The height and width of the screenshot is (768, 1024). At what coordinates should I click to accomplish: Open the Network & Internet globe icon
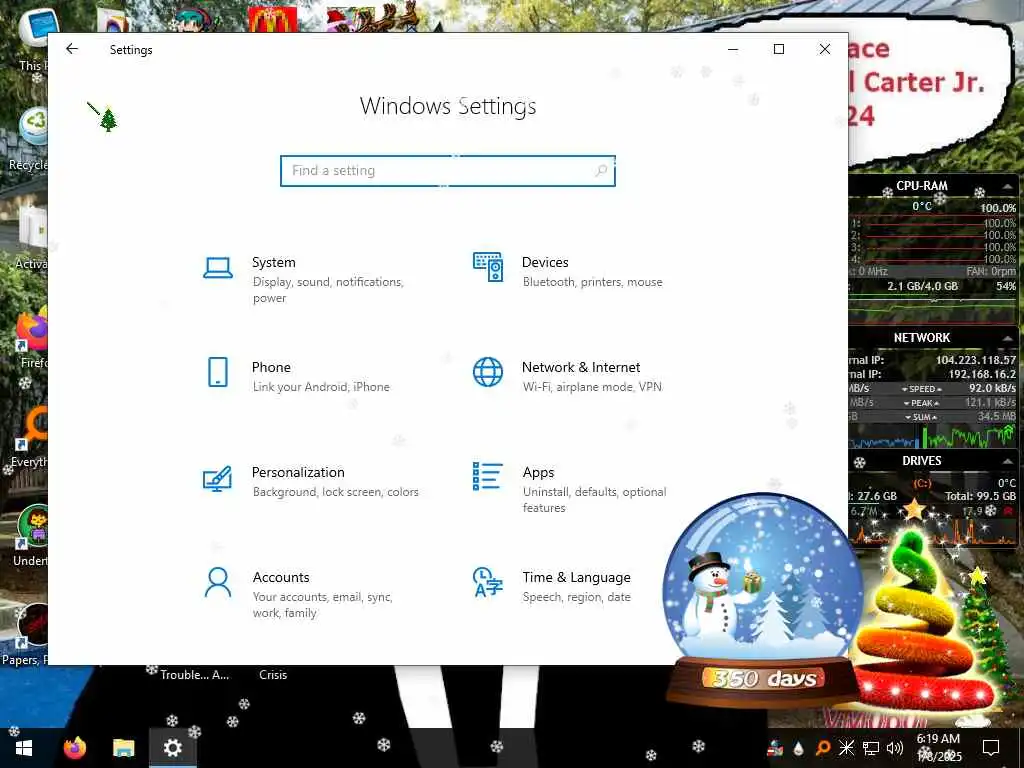(x=488, y=372)
